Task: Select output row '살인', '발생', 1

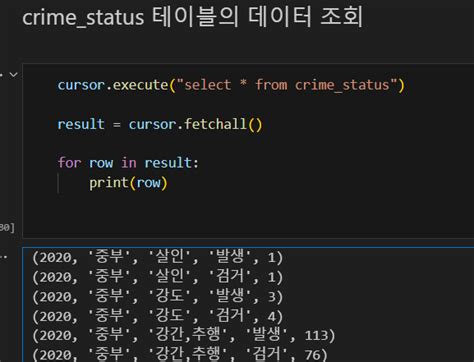Action: [157, 257]
